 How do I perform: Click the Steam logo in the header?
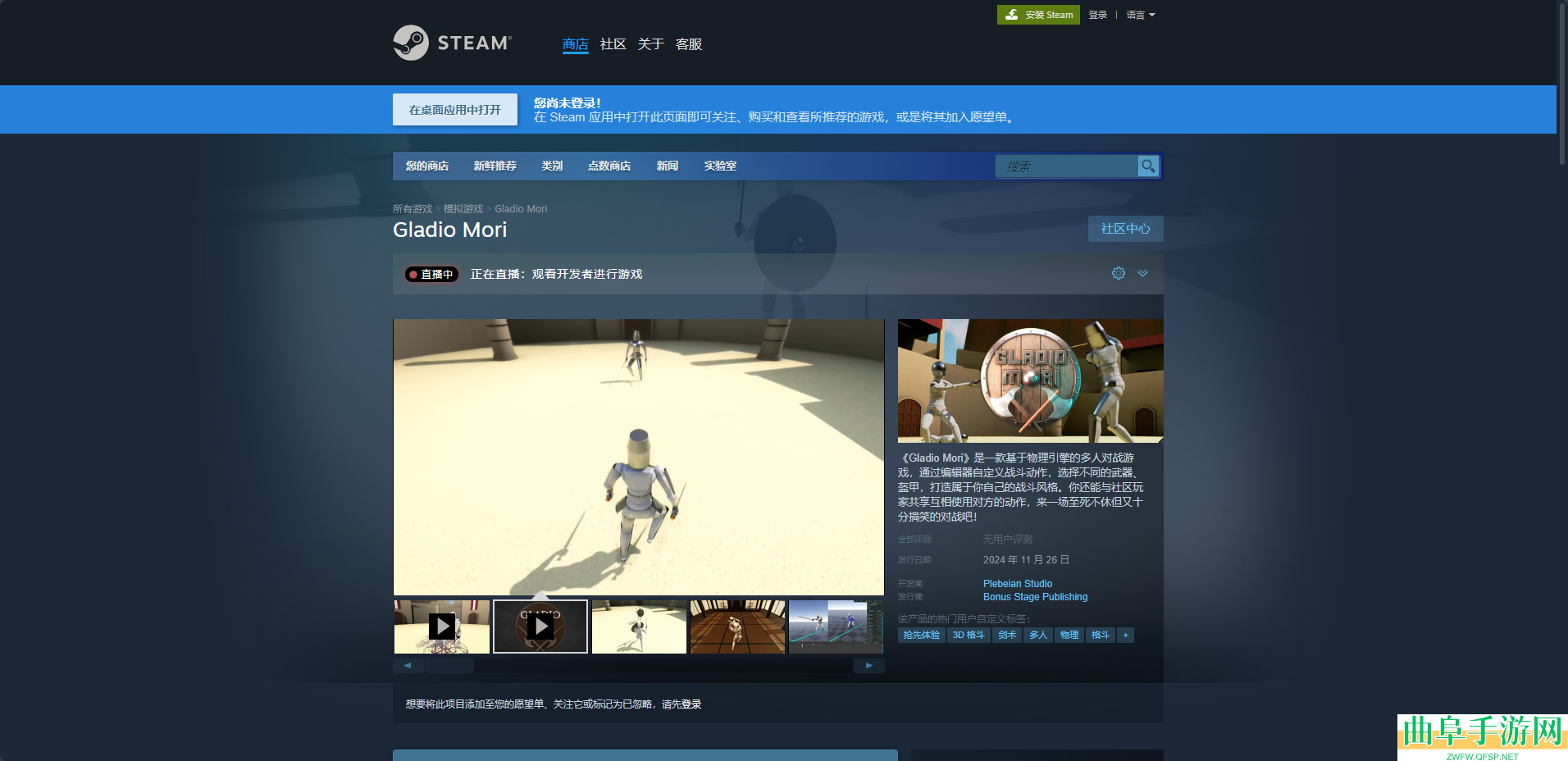click(x=452, y=43)
